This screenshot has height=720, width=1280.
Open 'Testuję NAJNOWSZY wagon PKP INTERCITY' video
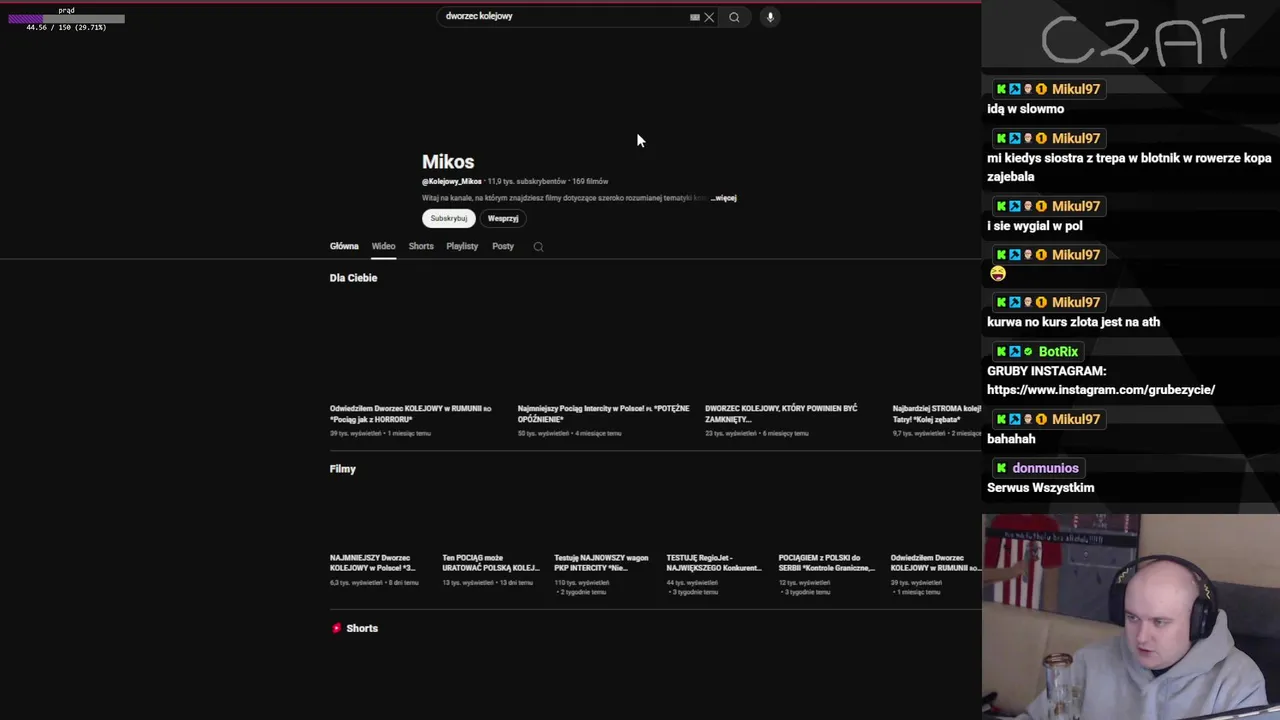point(602,563)
